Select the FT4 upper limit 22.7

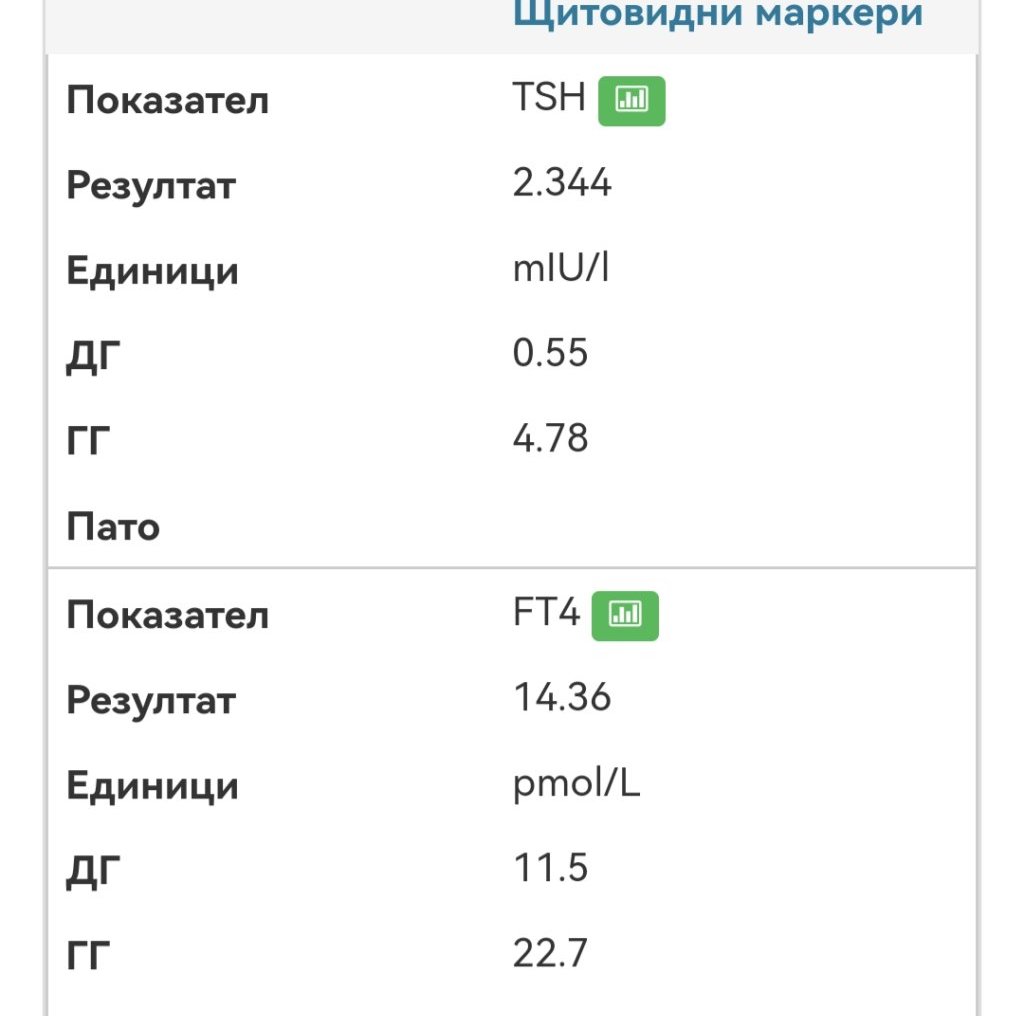coord(550,954)
